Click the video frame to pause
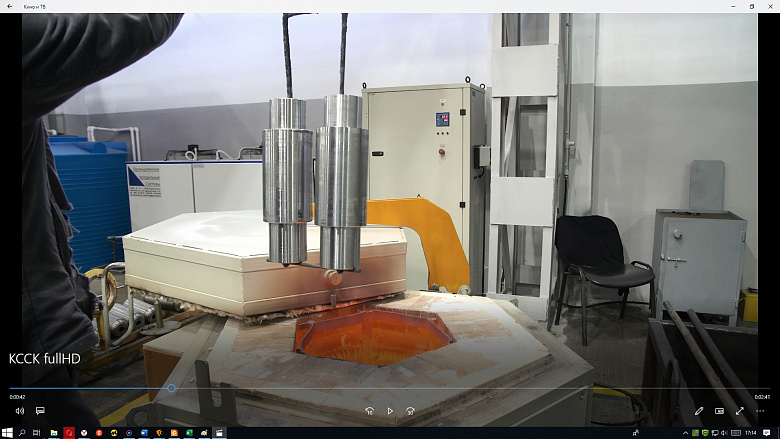The image size is (780, 439). (x=390, y=200)
